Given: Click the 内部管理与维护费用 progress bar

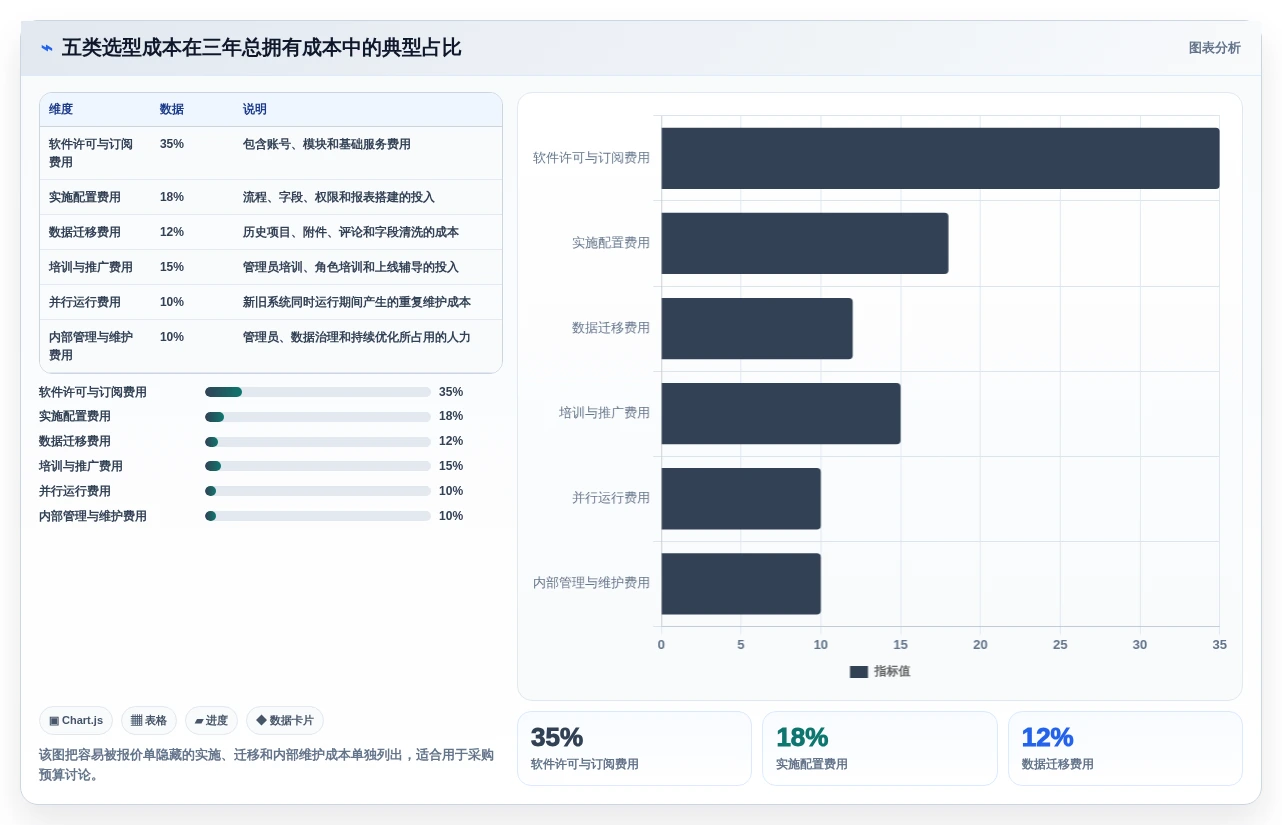Looking at the screenshot, I should pyautogui.click(x=318, y=516).
